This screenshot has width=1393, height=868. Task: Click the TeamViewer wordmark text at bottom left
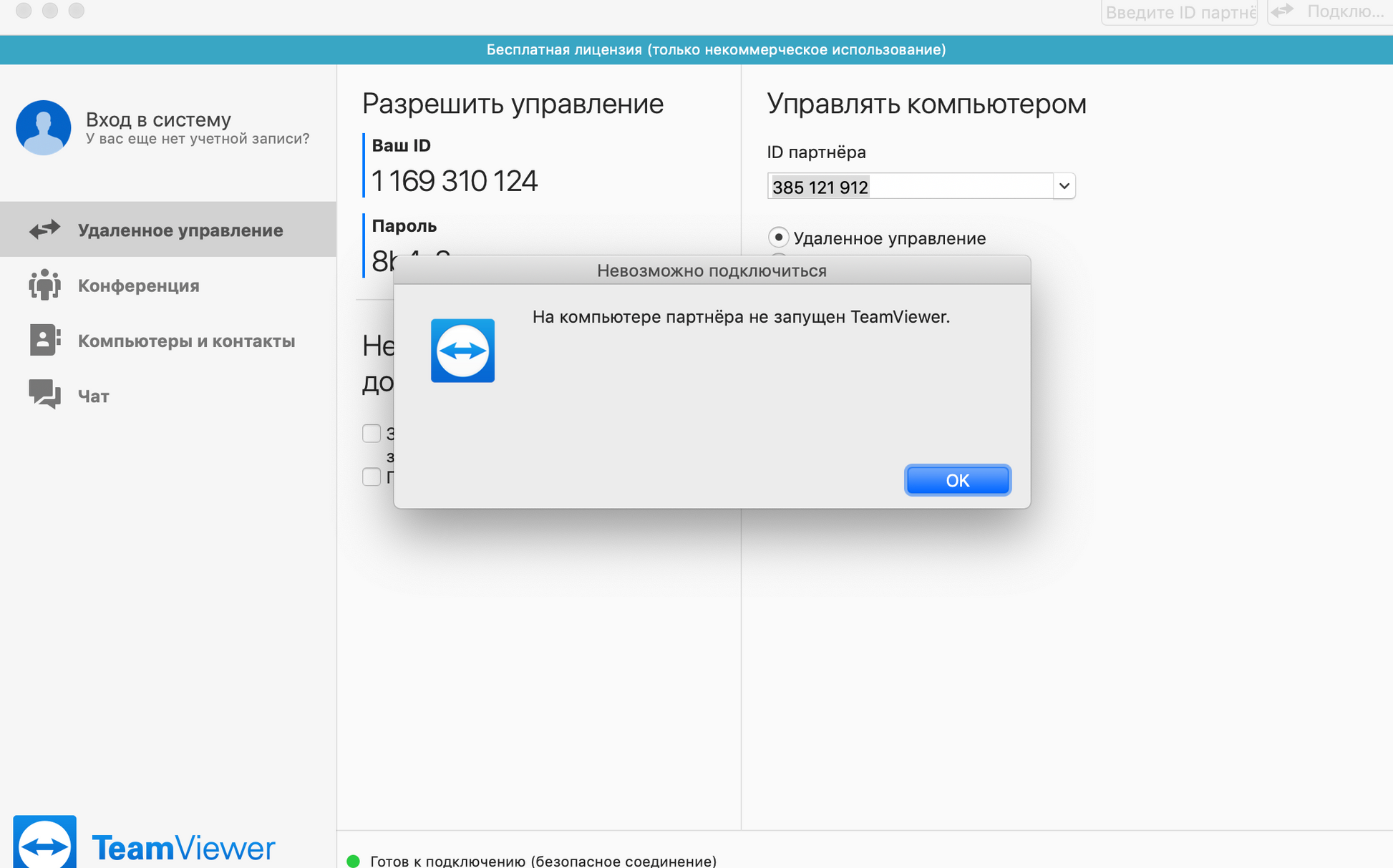[x=183, y=848]
